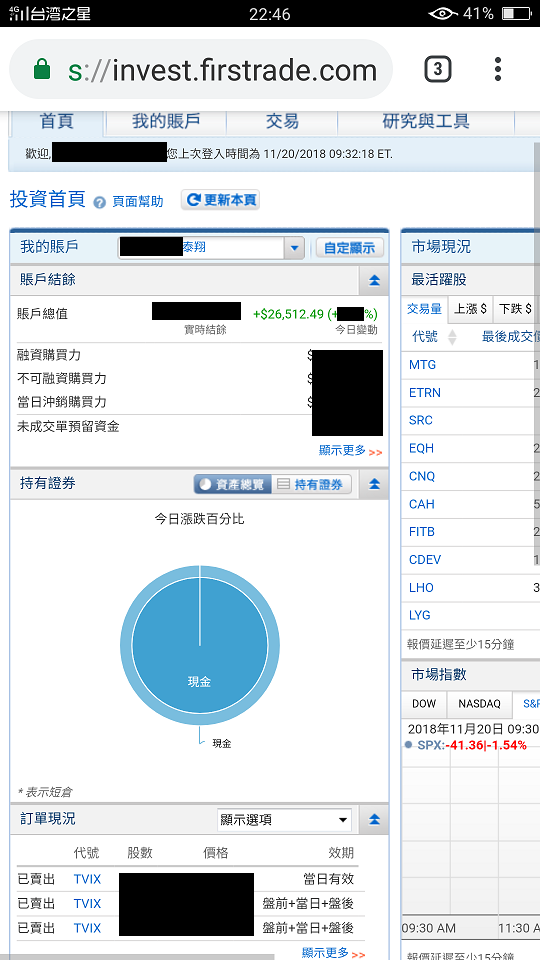
Task: Select the 交易量 most-active tab
Action: [424, 309]
